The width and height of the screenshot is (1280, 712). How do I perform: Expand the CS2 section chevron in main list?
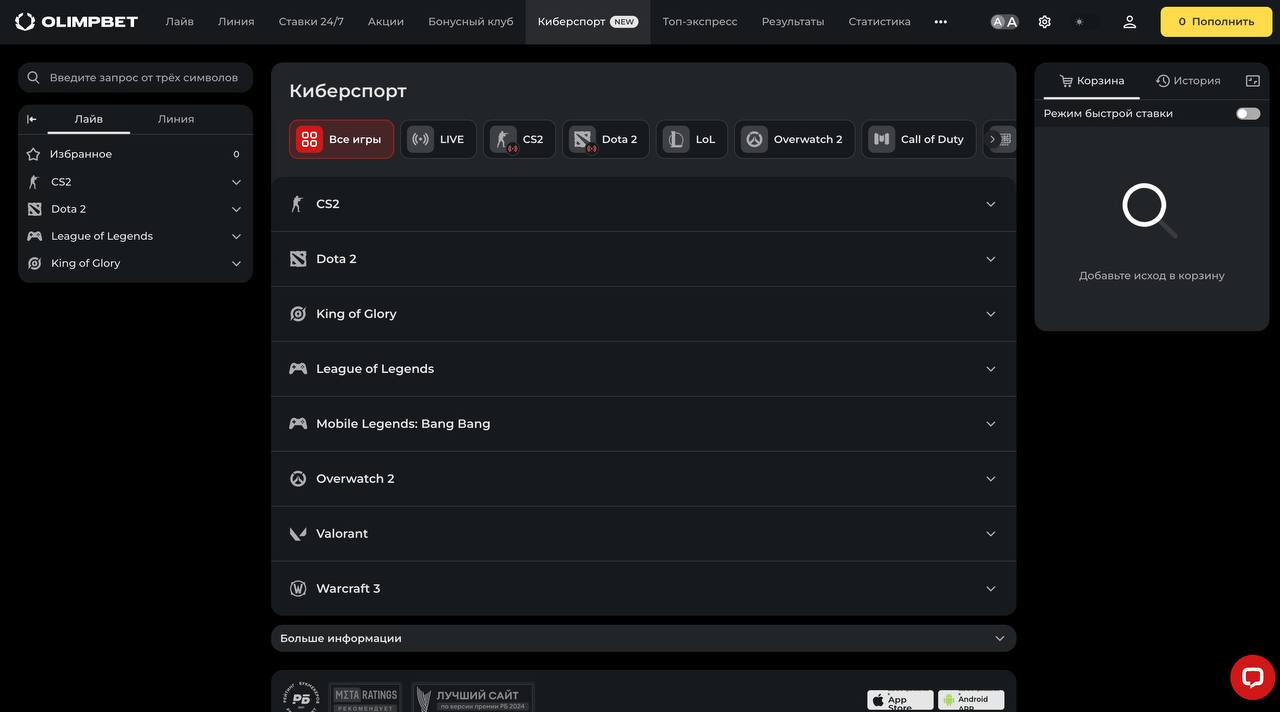[x=991, y=204]
